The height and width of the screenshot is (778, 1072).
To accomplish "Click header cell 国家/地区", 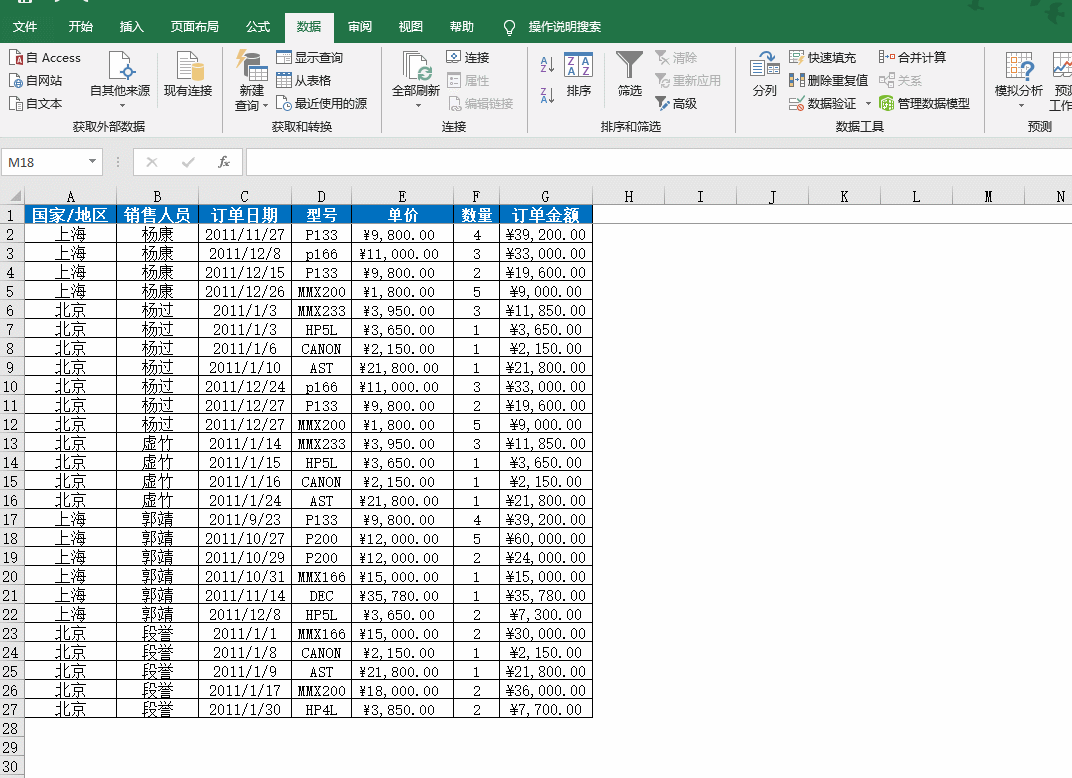I will [x=70, y=215].
